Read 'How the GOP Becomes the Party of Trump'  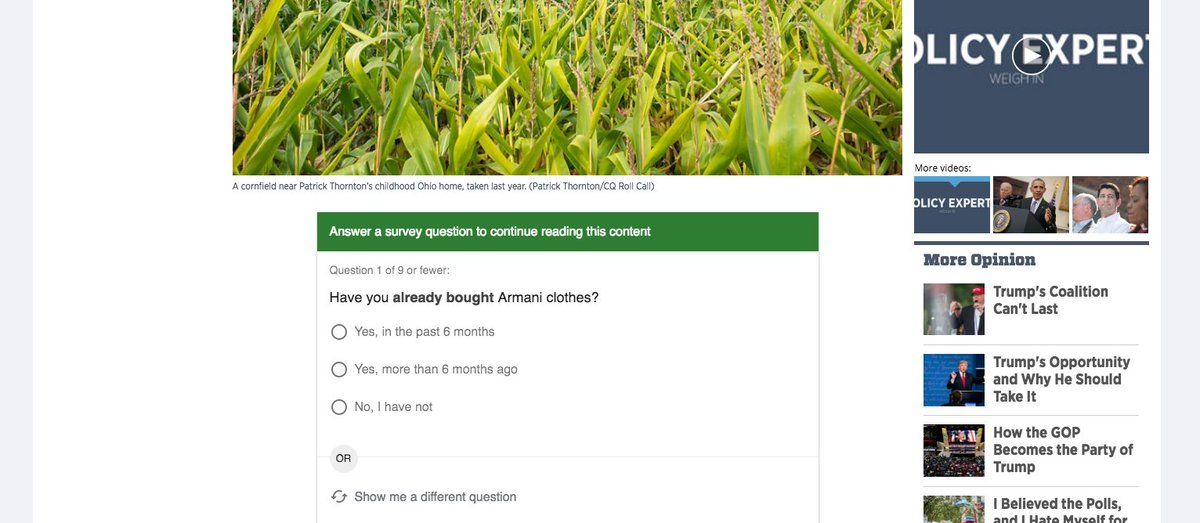[1062, 450]
